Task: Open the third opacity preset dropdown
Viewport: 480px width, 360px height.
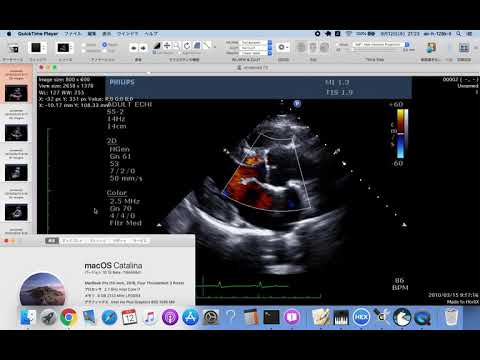Action: coord(256,53)
